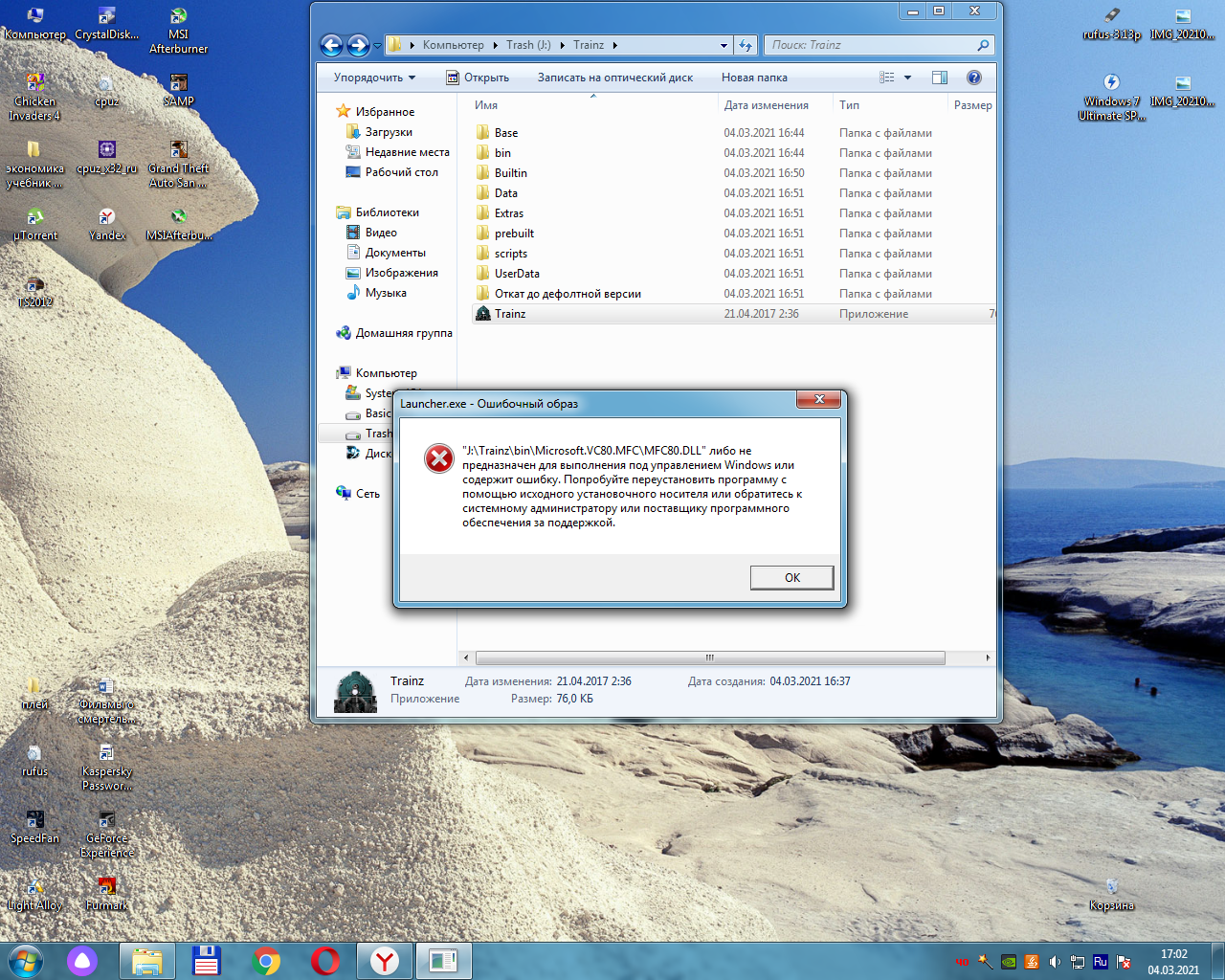The height and width of the screenshot is (980, 1225).
Task: Click horizontal scrollbar in file list
Action: coord(710,657)
